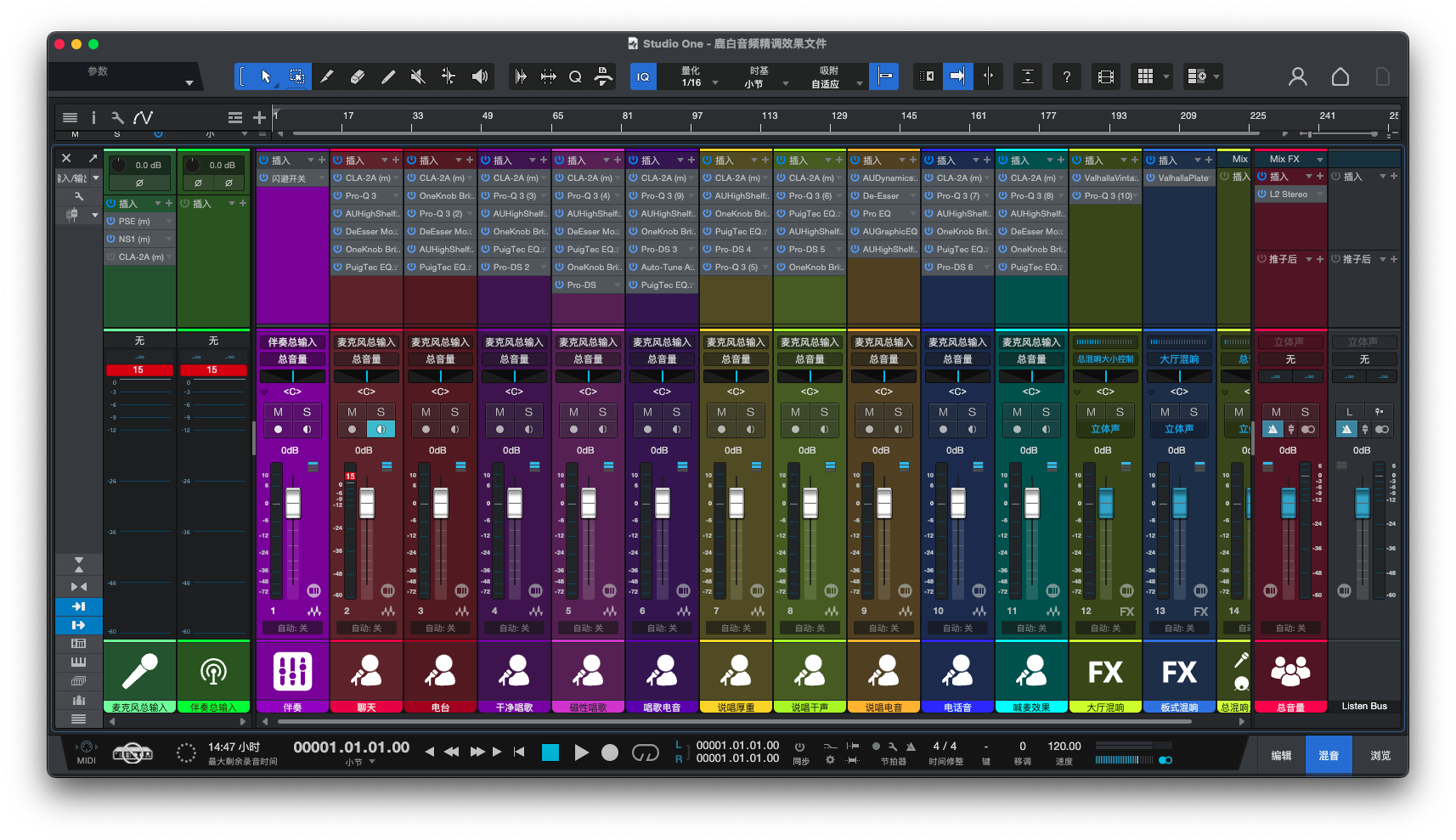Open the 大厅混响 output selector on channel 13
Image resolution: width=1456 pixels, height=840 pixels.
click(x=1179, y=359)
